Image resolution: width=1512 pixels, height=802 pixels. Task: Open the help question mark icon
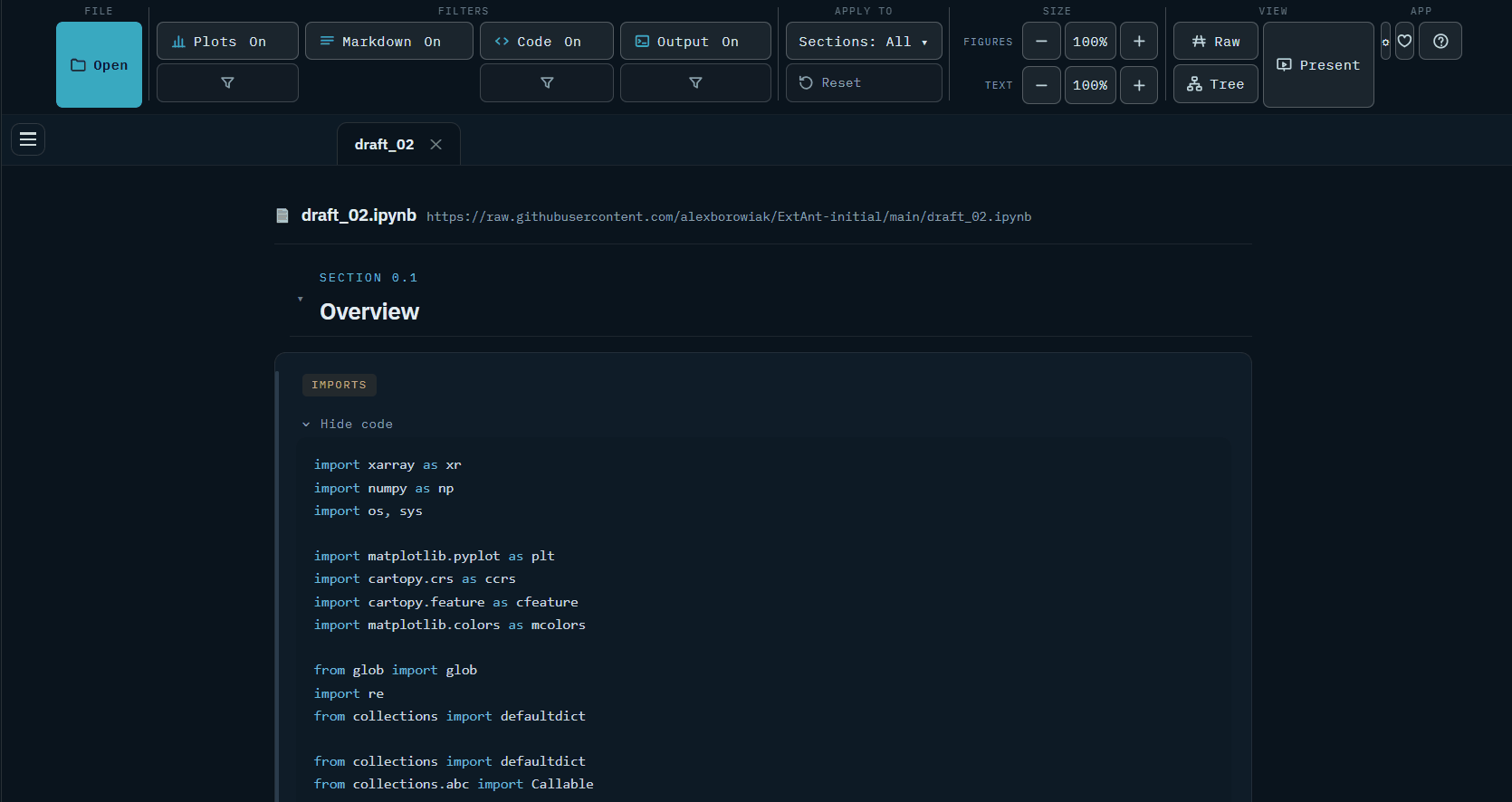coord(1440,41)
